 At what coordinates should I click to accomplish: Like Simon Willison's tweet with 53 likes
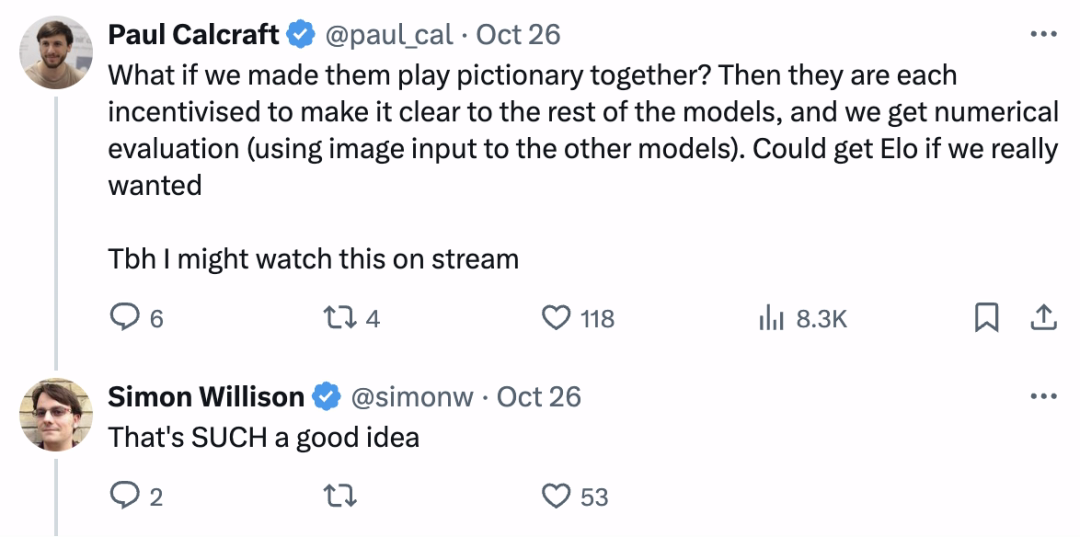coord(555,496)
